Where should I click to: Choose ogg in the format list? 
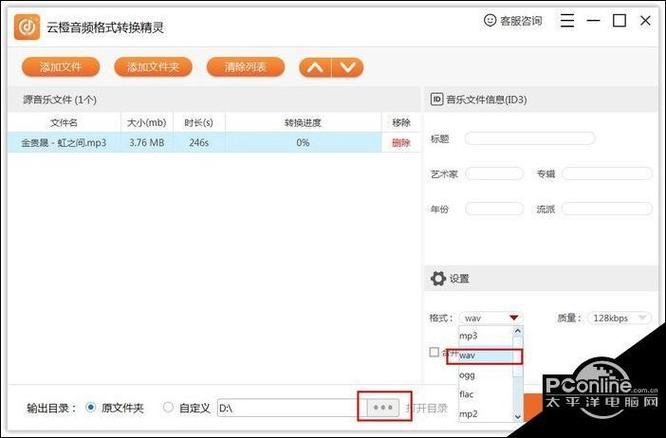tap(485, 375)
